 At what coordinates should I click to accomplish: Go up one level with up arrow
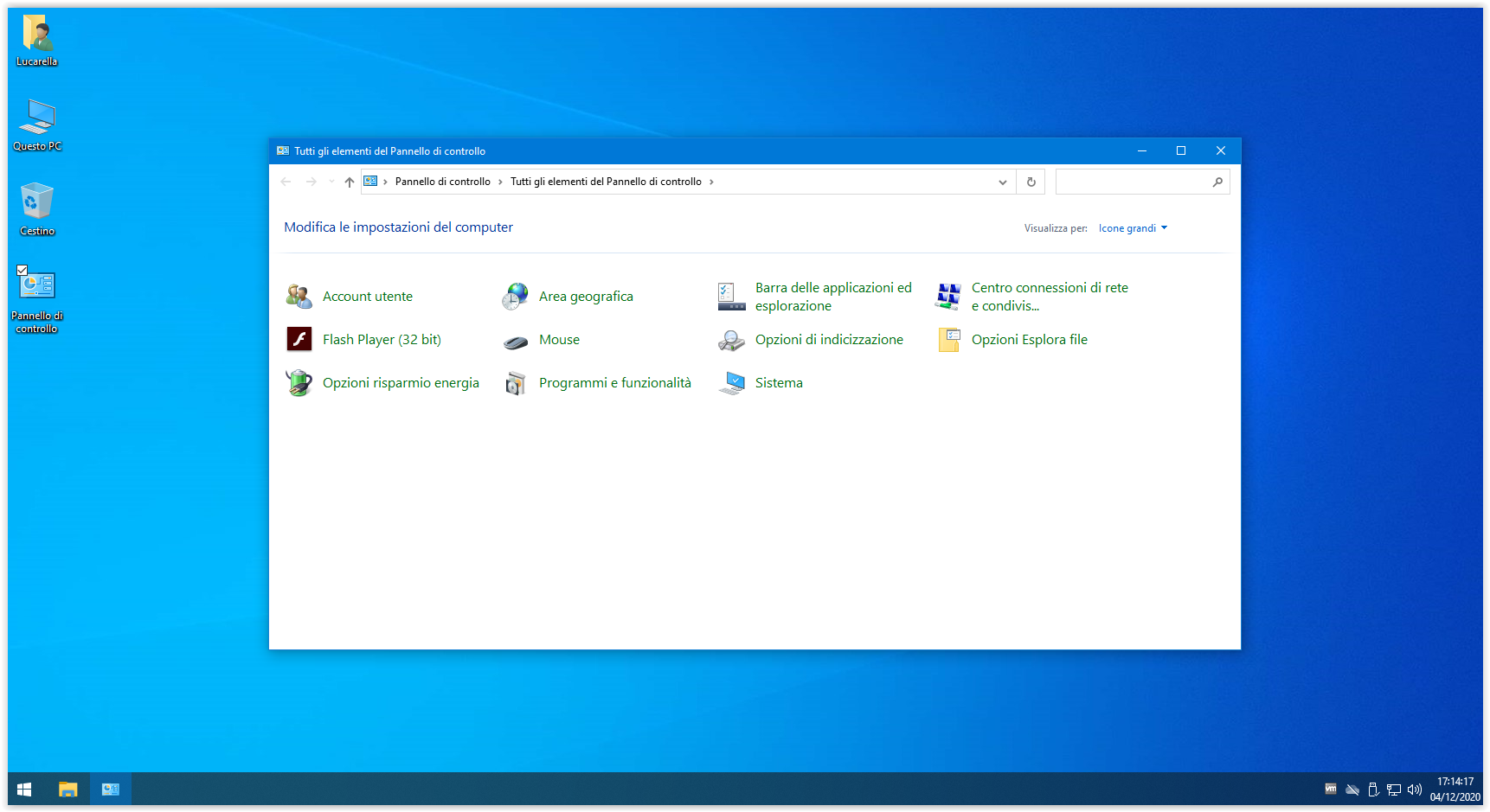coord(350,182)
